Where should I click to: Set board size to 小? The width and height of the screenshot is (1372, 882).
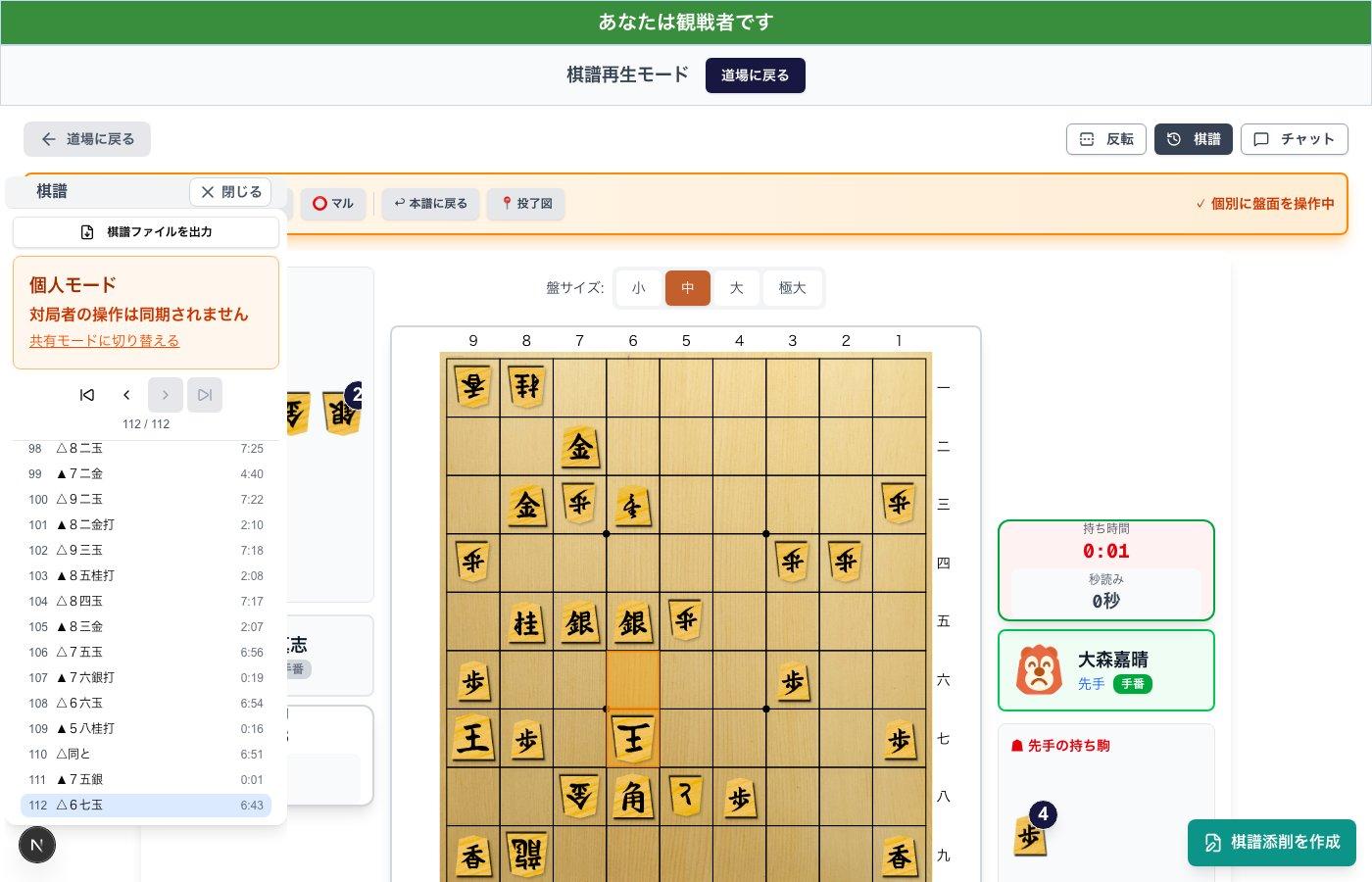[x=639, y=288]
